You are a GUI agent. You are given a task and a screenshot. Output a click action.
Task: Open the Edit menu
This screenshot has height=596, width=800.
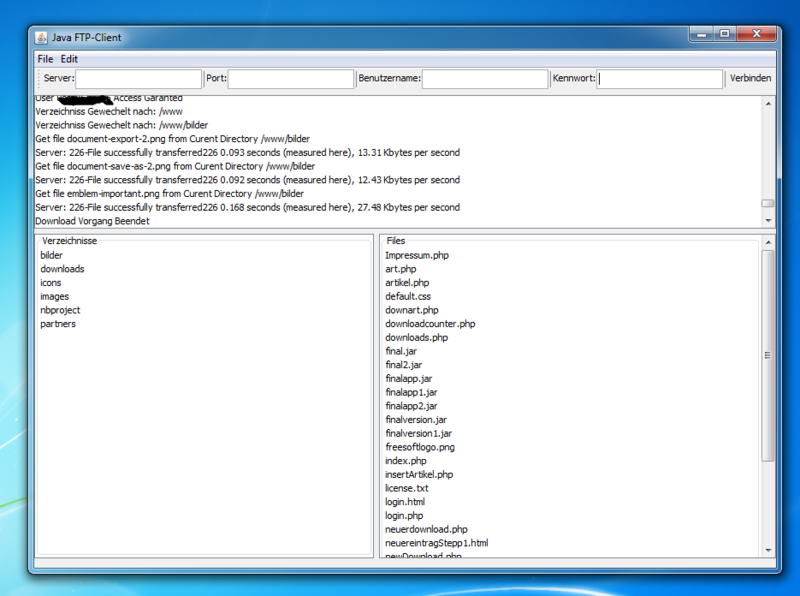pos(69,59)
